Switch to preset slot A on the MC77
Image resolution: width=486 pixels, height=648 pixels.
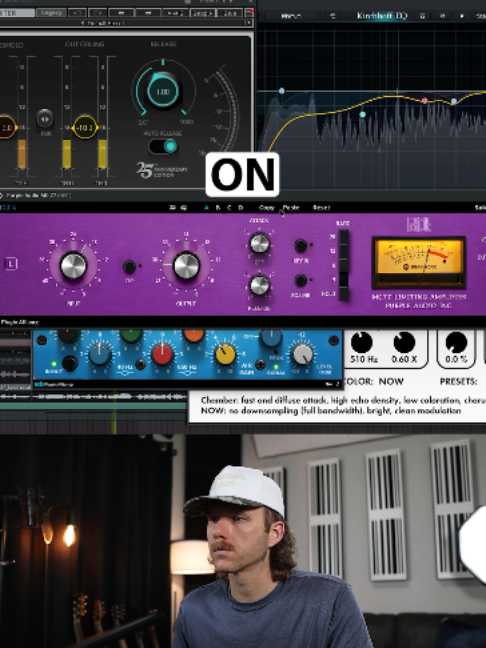[x=206, y=207]
